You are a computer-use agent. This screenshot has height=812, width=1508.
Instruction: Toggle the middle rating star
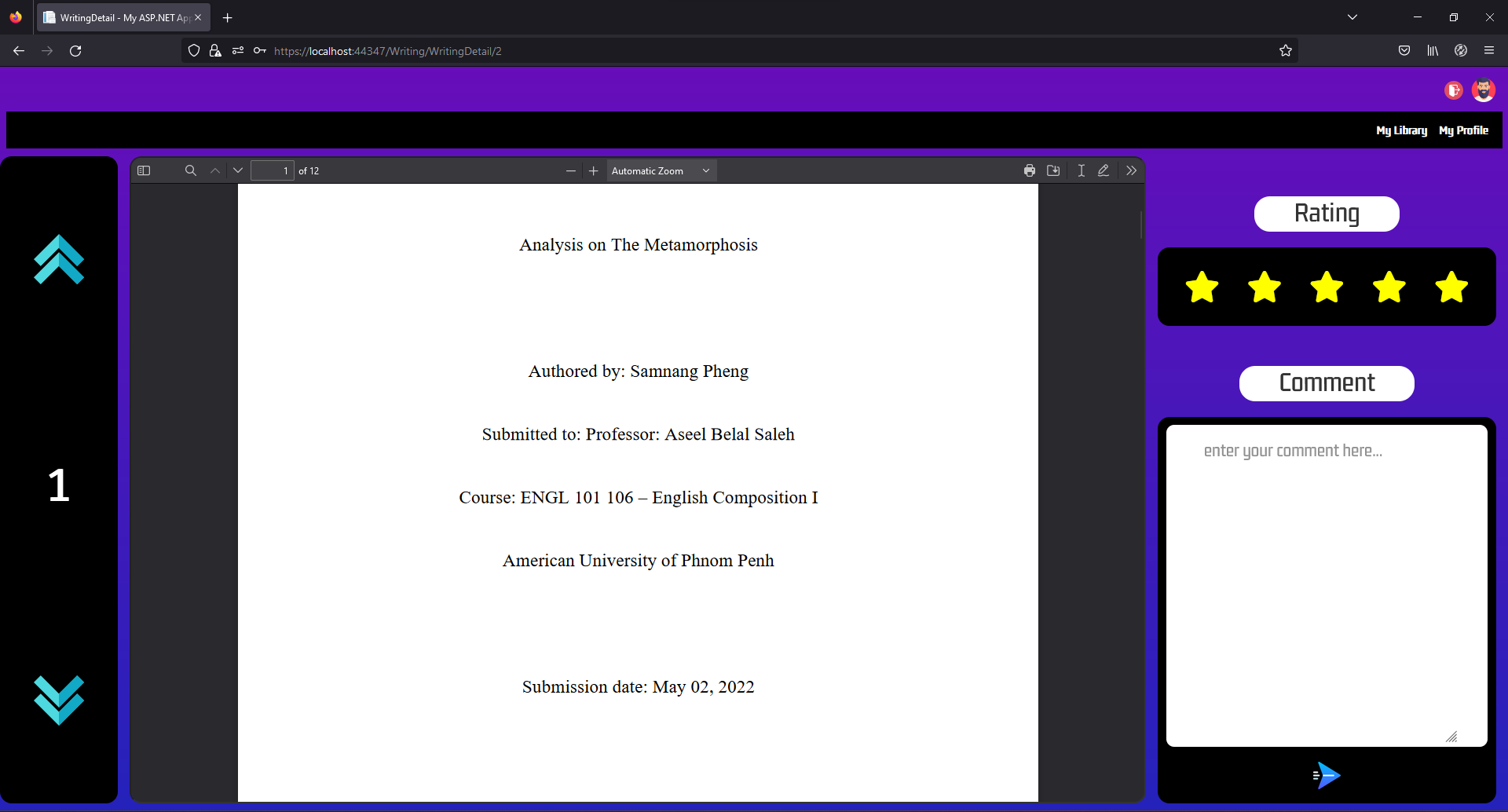click(x=1326, y=287)
